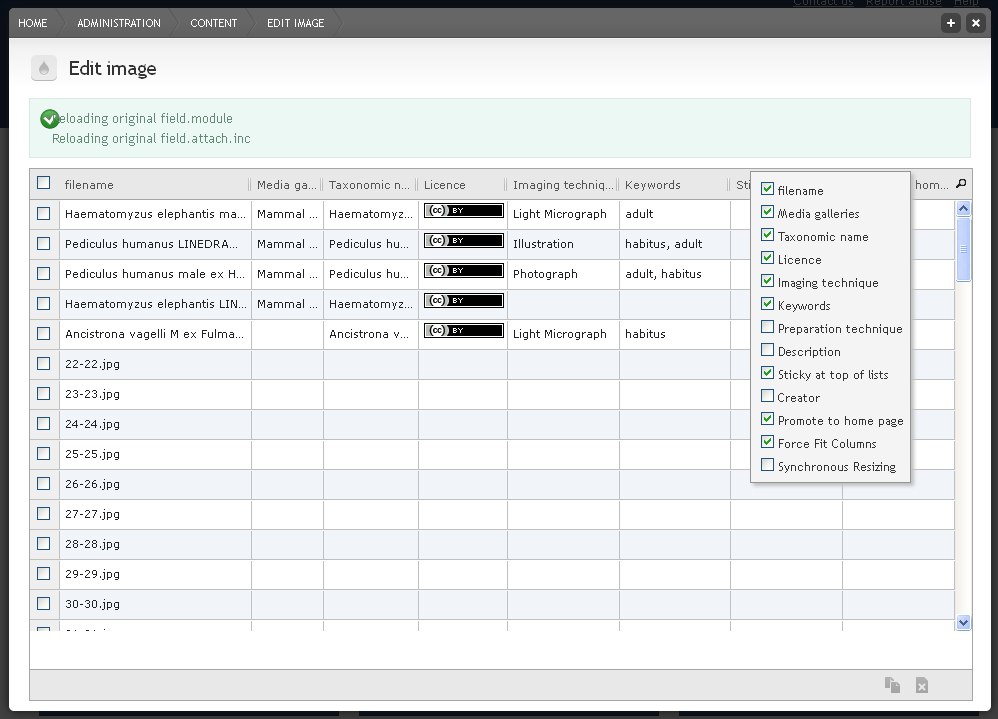This screenshot has height=719, width=998.
Task: Sort by filename column header
Action: [154, 185]
